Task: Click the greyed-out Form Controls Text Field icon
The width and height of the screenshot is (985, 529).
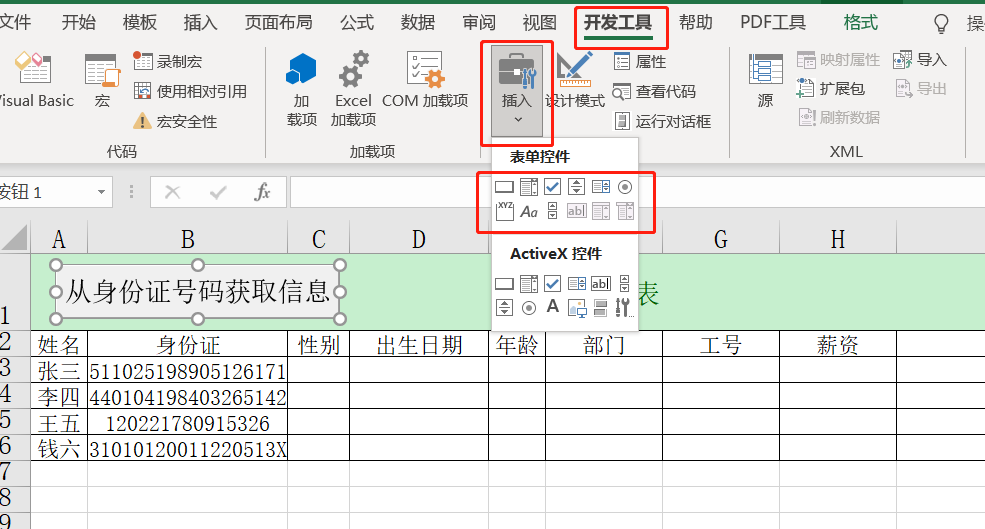Action: 576,211
